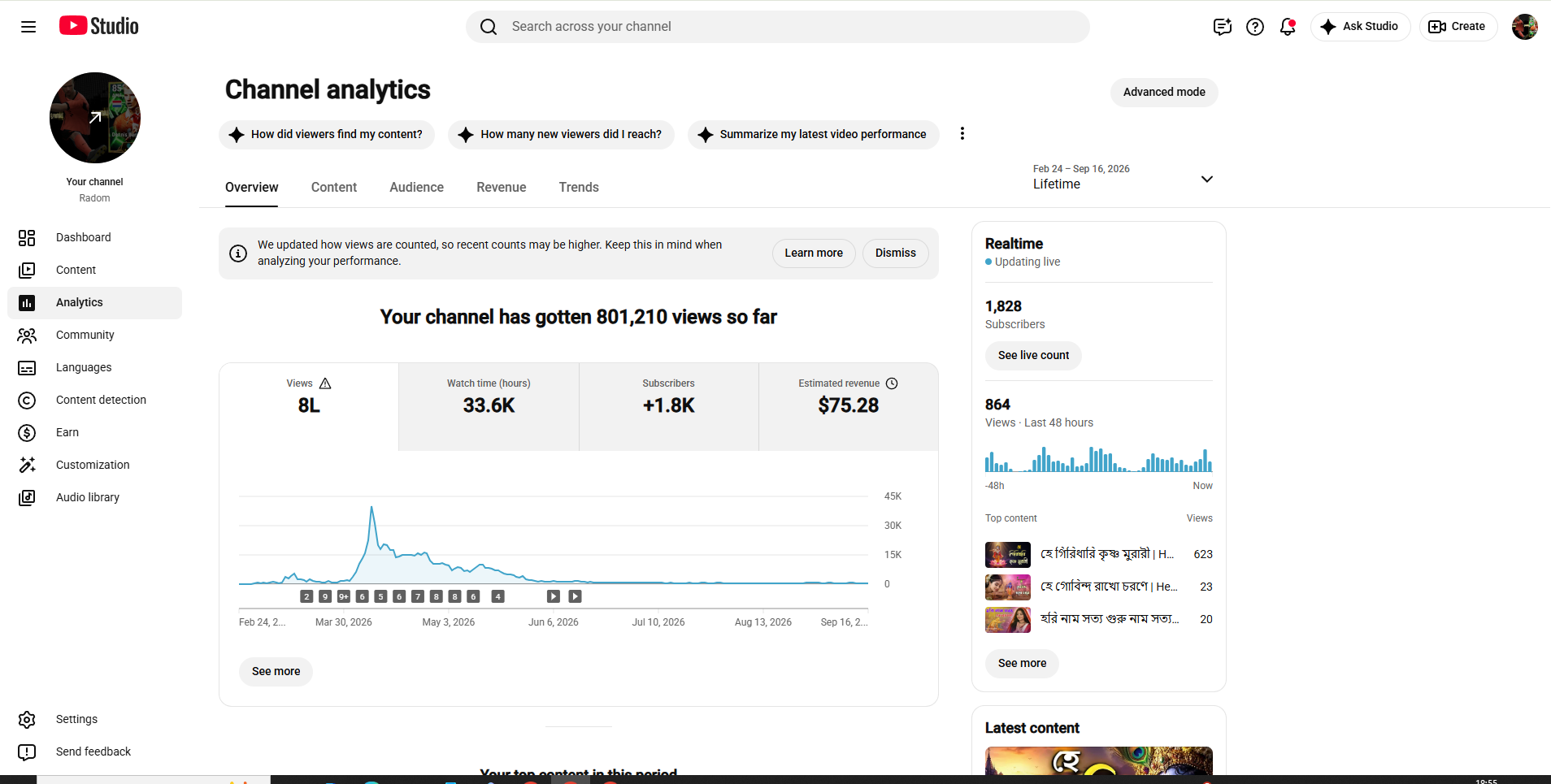Image resolution: width=1551 pixels, height=784 pixels.
Task: Open the Lifetime date range dropdown
Action: (1123, 177)
